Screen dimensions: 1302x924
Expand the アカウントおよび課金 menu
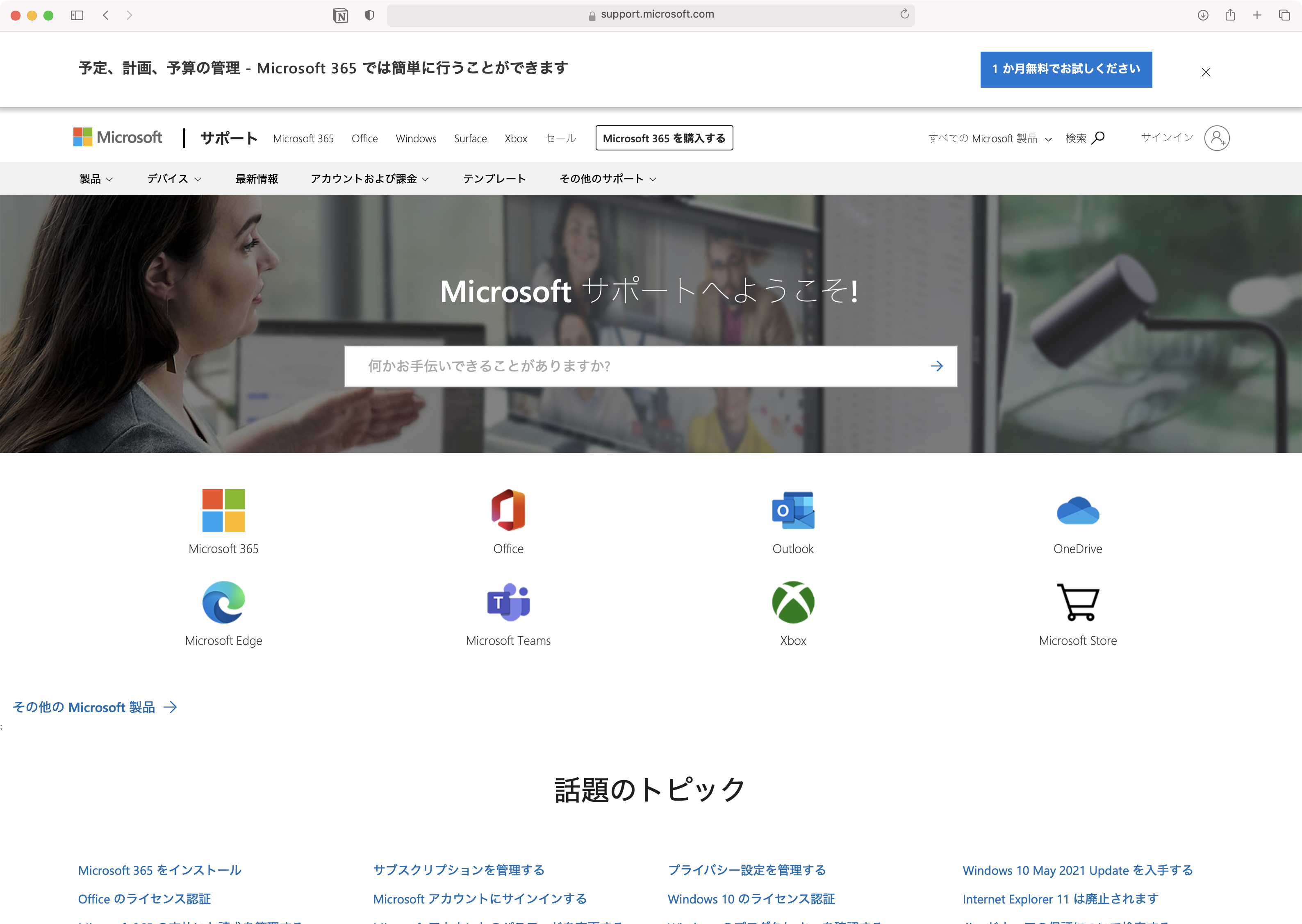(x=370, y=179)
